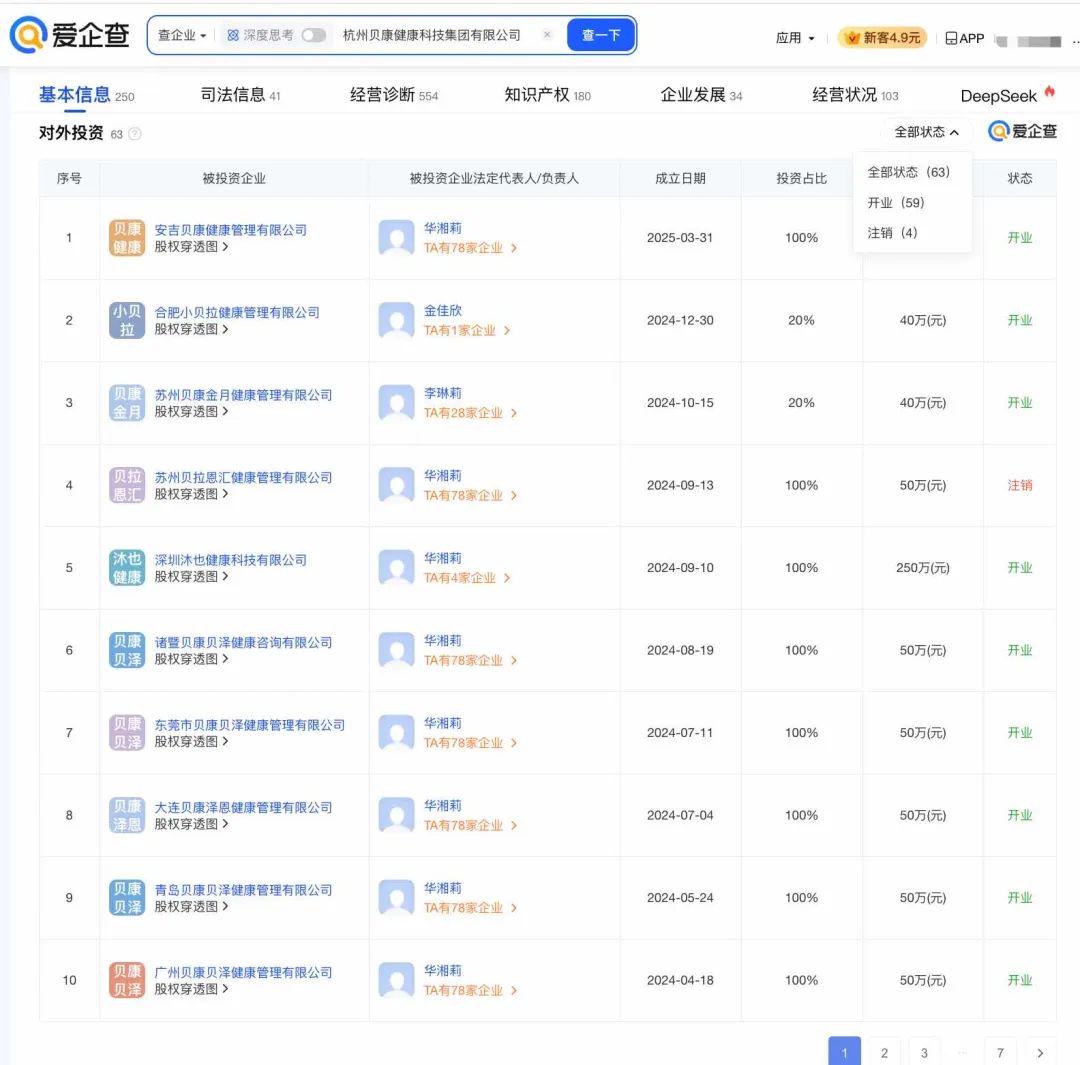
Task: View TA有4家企业 link in row 5
Action: pyautogui.click(x=466, y=578)
